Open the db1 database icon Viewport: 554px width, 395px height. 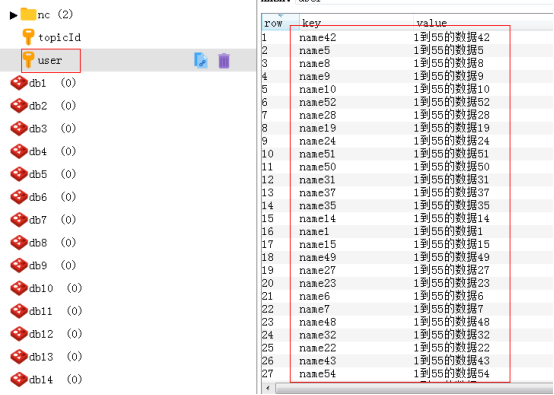[x=19, y=83]
